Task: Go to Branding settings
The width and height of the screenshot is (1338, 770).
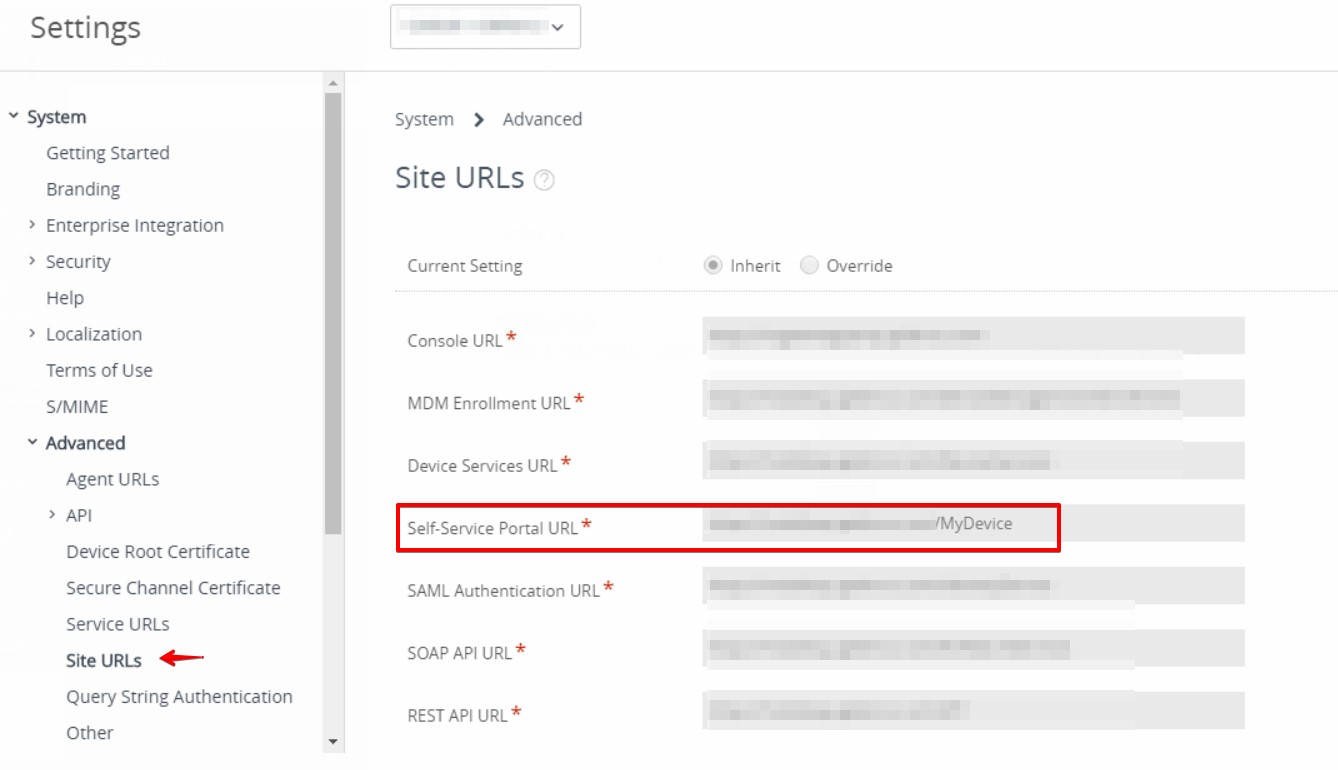Action: point(83,189)
